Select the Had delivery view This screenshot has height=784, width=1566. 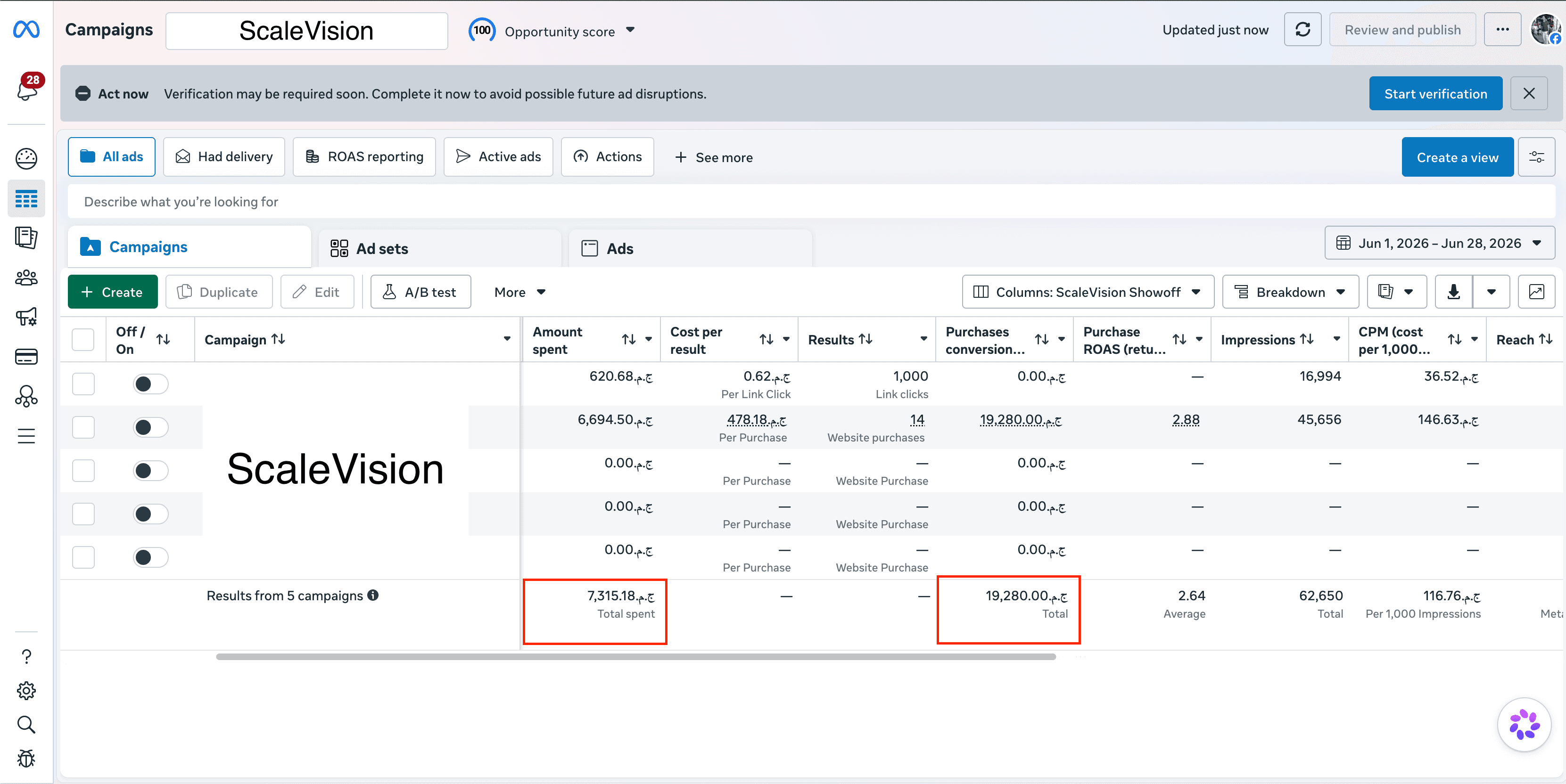tap(224, 157)
